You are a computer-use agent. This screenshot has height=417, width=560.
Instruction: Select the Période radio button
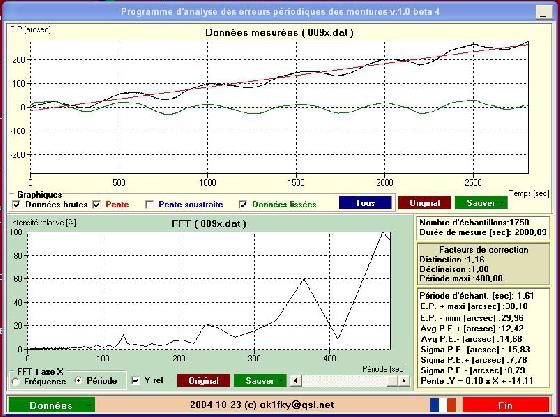[x=78, y=381]
